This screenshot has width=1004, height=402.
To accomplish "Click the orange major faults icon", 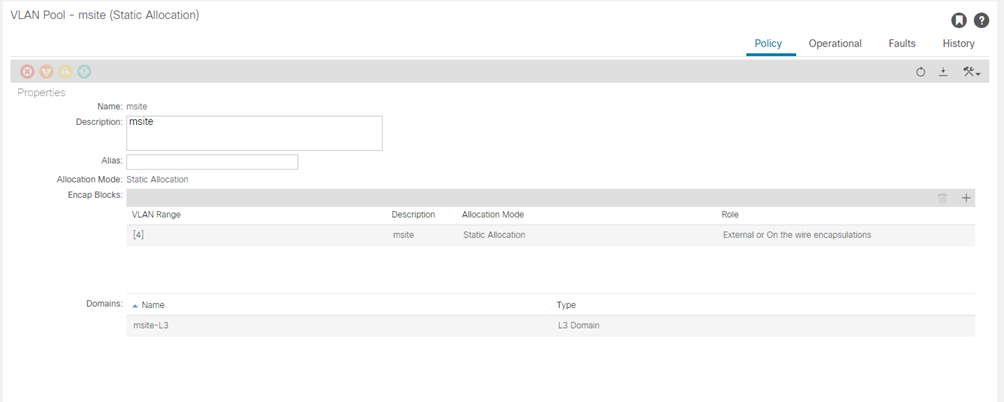I will pyautogui.click(x=46, y=71).
